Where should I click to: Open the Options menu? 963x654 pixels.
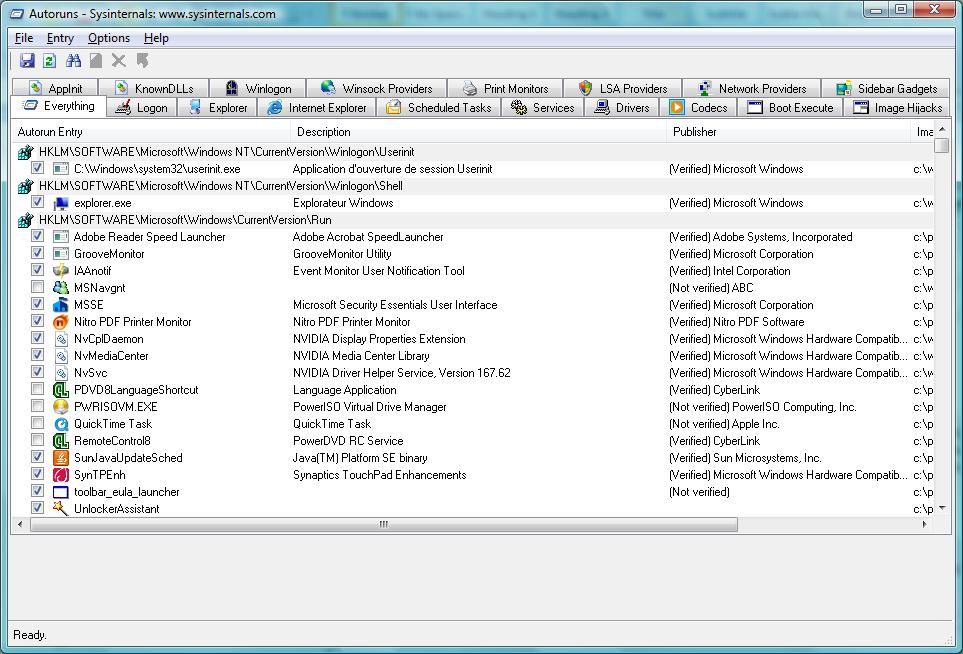pos(109,38)
